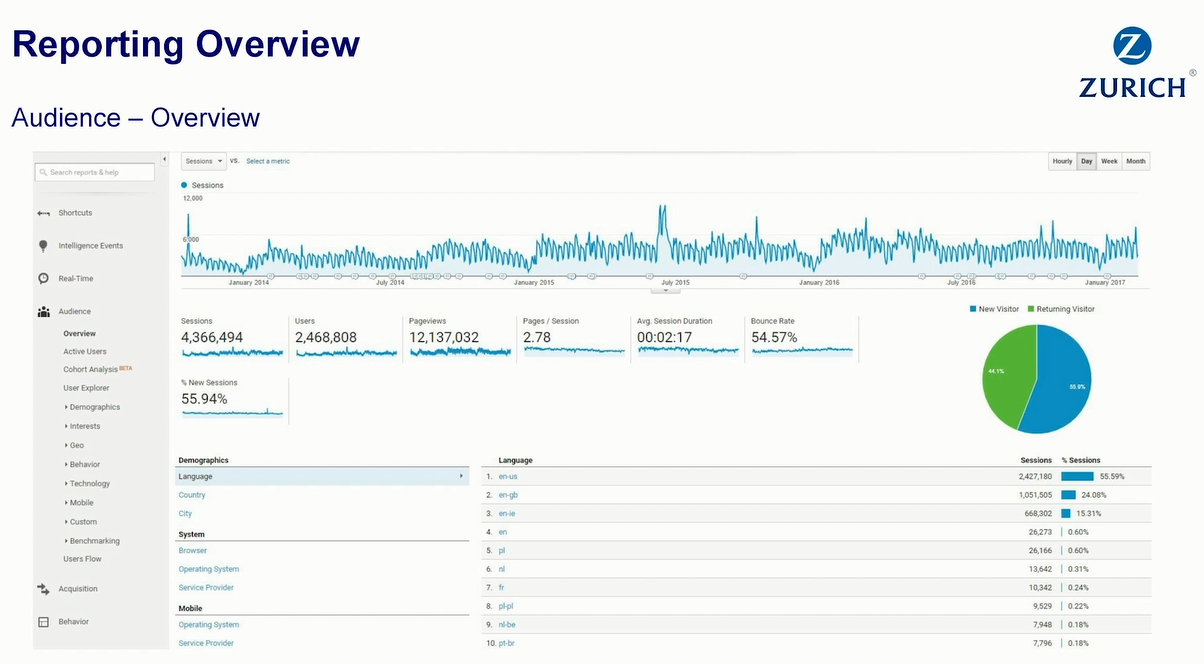Expand the Custom menu item
The height and width of the screenshot is (664, 1204).
[x=81, y=521]
